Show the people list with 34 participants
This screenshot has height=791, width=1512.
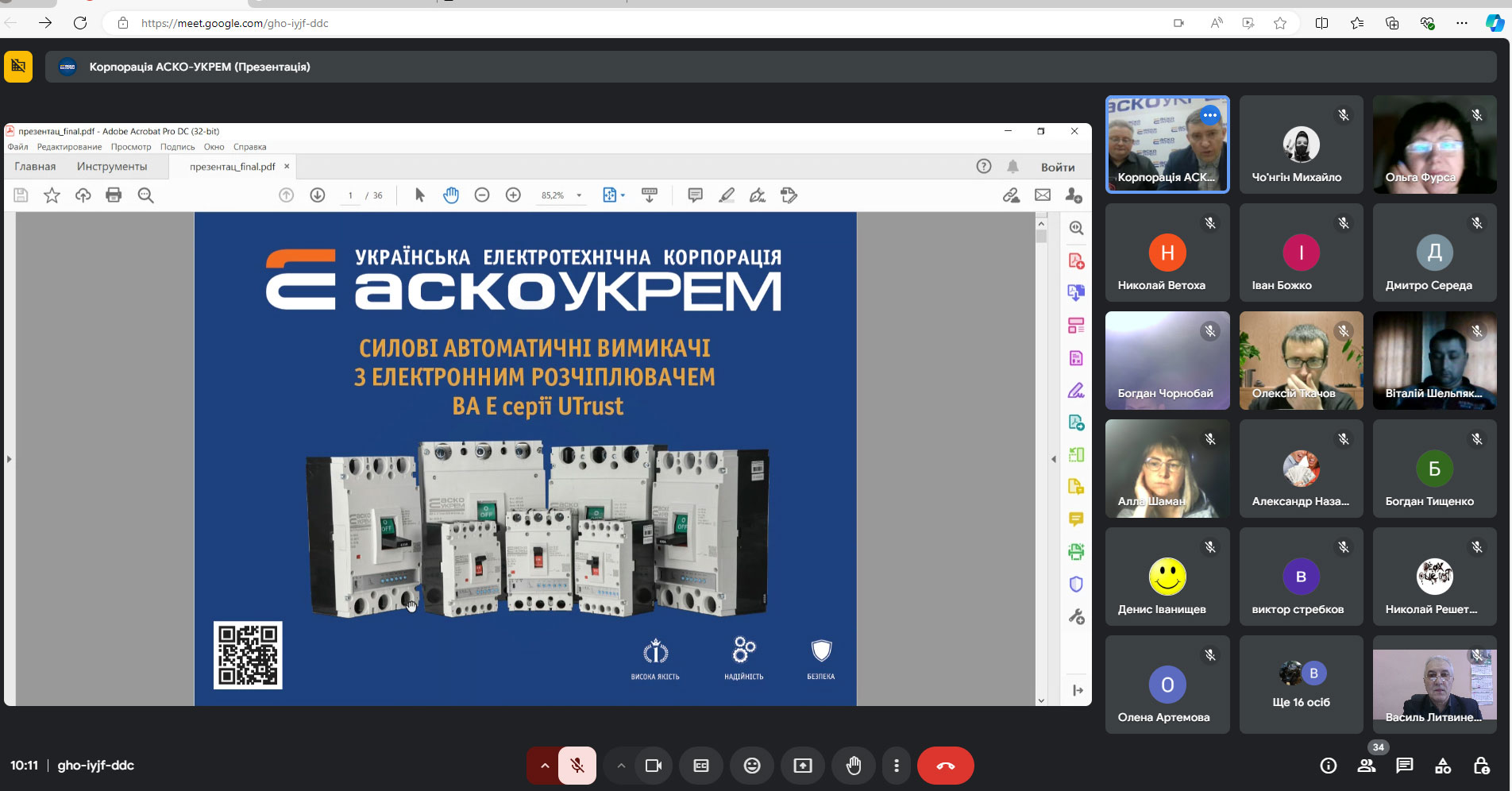pyautogui.click(x=1367, y=766)
